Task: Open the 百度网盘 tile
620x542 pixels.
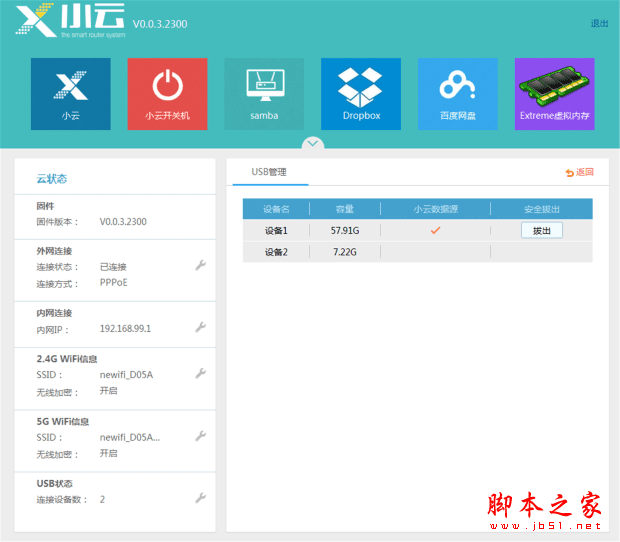Action: (x=458, y=94)
